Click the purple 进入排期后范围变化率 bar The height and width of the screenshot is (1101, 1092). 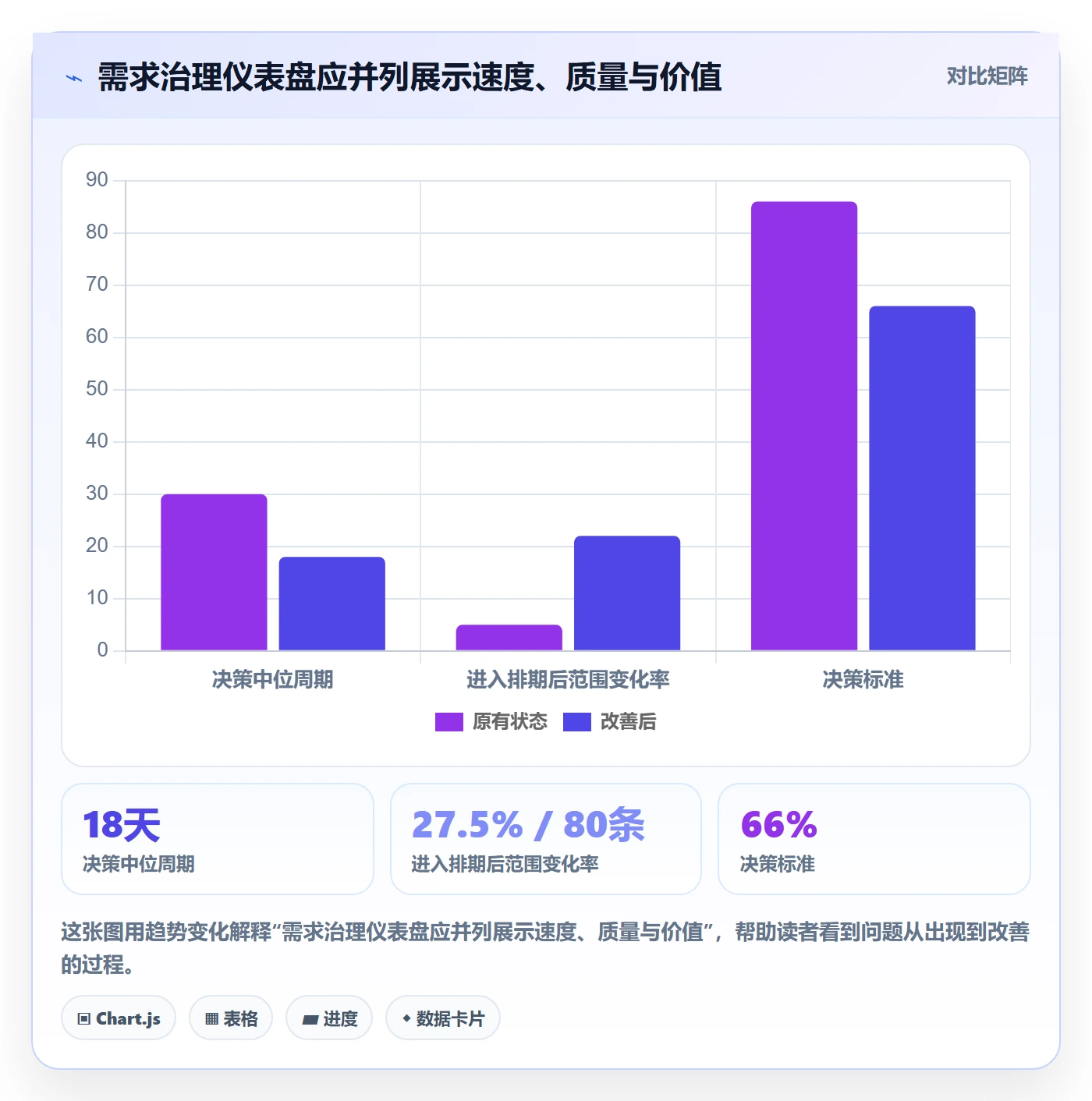point(509,638)
